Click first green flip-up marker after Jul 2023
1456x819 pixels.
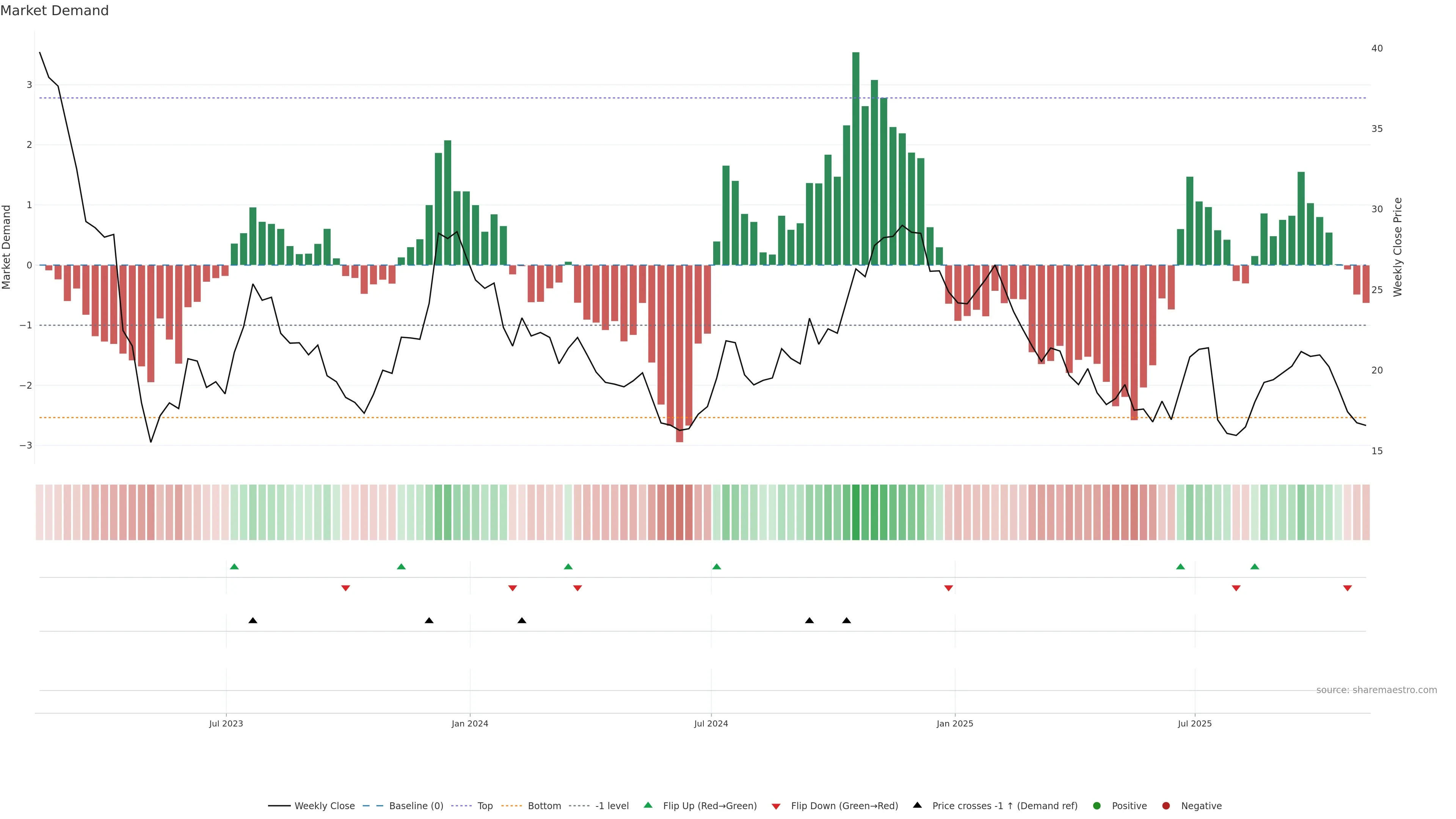tap(235, 567)
